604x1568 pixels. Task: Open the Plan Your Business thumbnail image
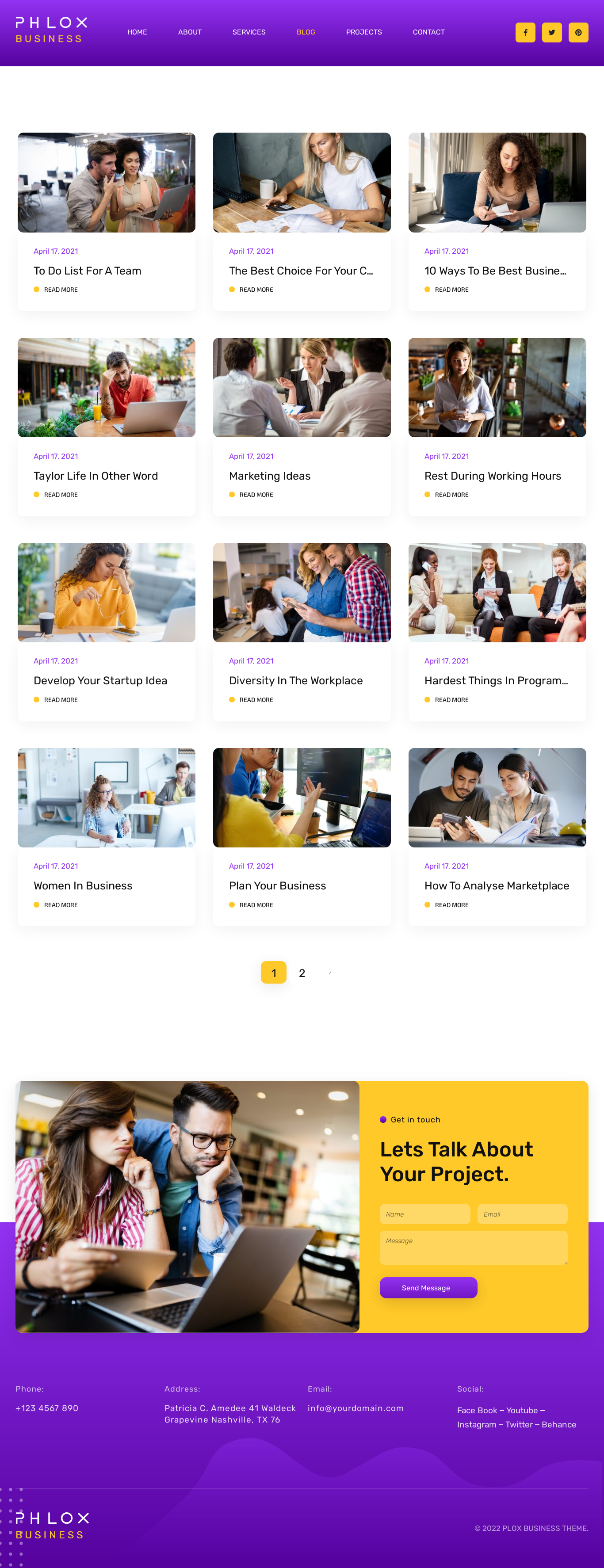click(302, 797)
